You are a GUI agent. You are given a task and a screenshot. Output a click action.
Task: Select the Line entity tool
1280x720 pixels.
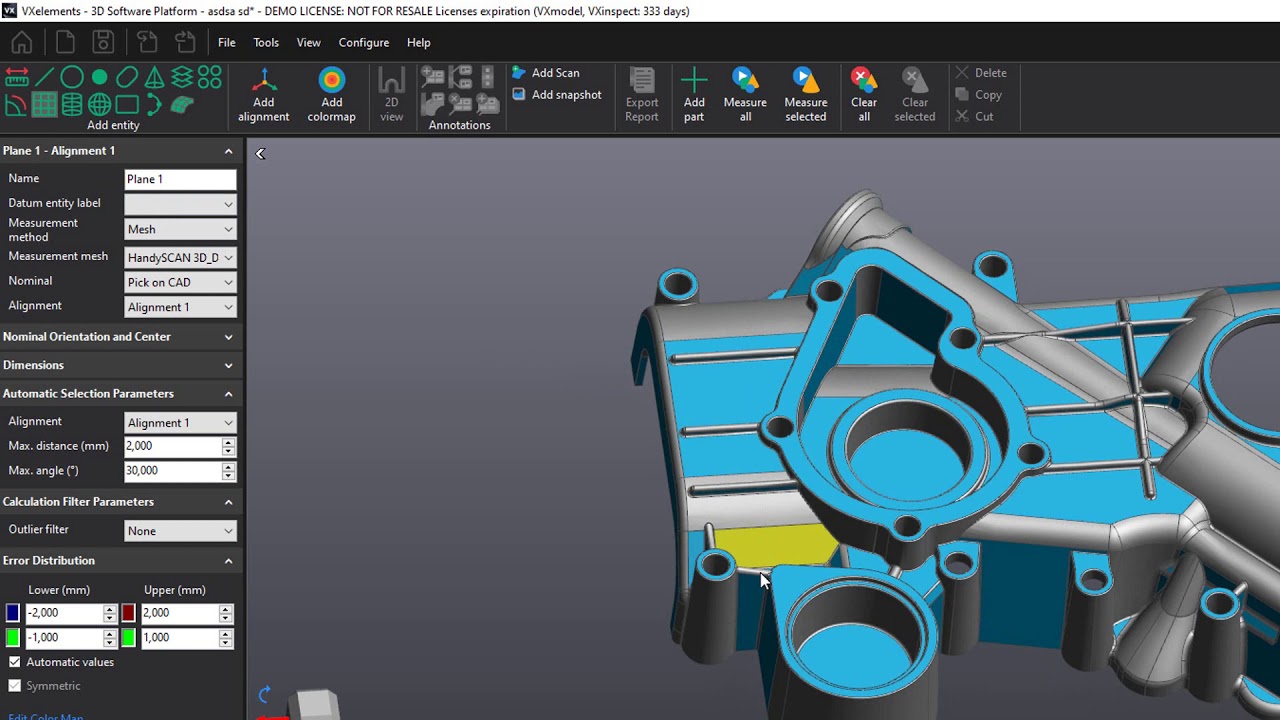[45, 76]
